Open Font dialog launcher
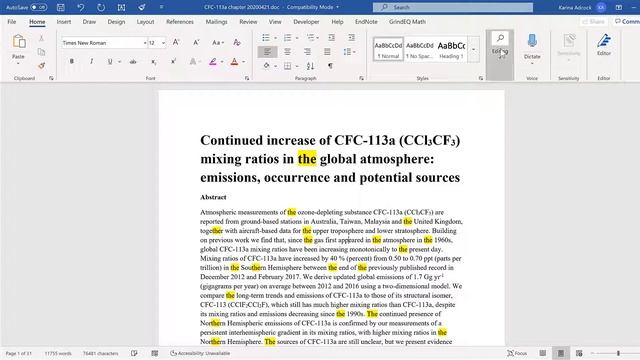This screenshot has width=640, height=360. click(x=247, y=78)
